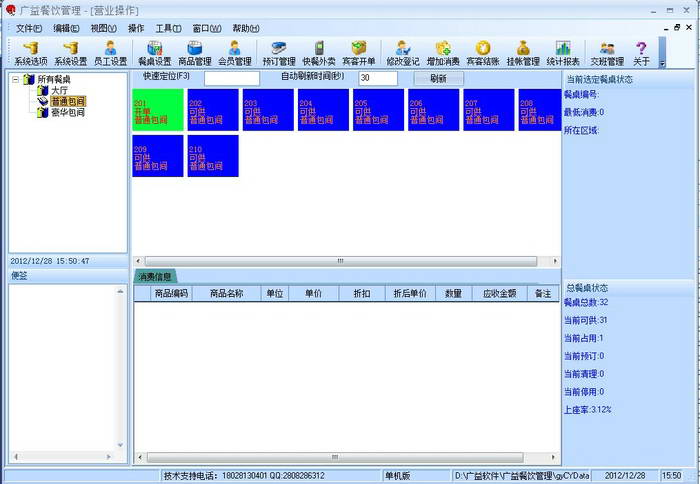The height and width of the screenshot is (484, 700).
Task: Click the 数量 column header
Action: pos(454,293)
